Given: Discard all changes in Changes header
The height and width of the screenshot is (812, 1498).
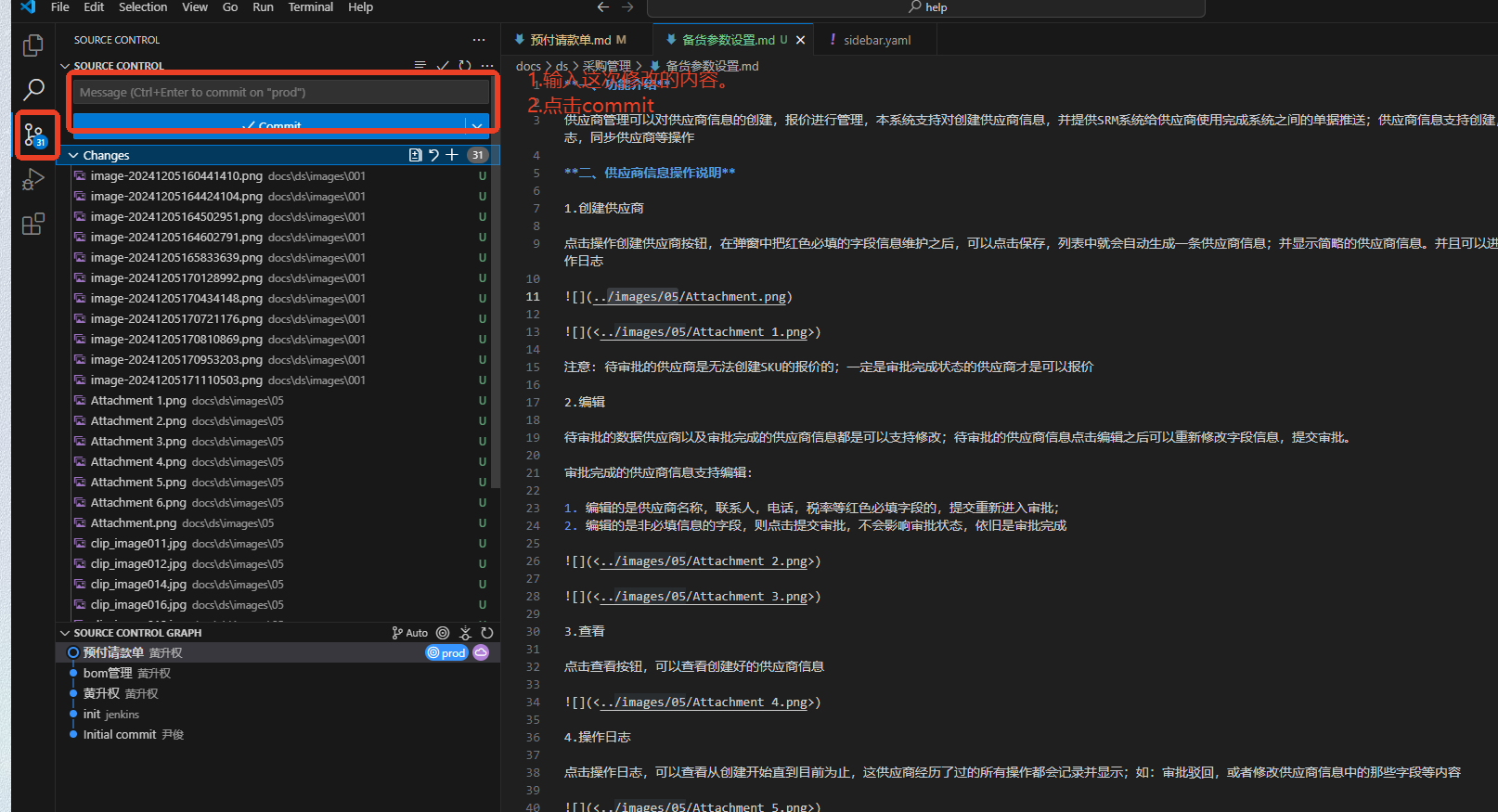Looking at the screenshot, I should (433, 155).
